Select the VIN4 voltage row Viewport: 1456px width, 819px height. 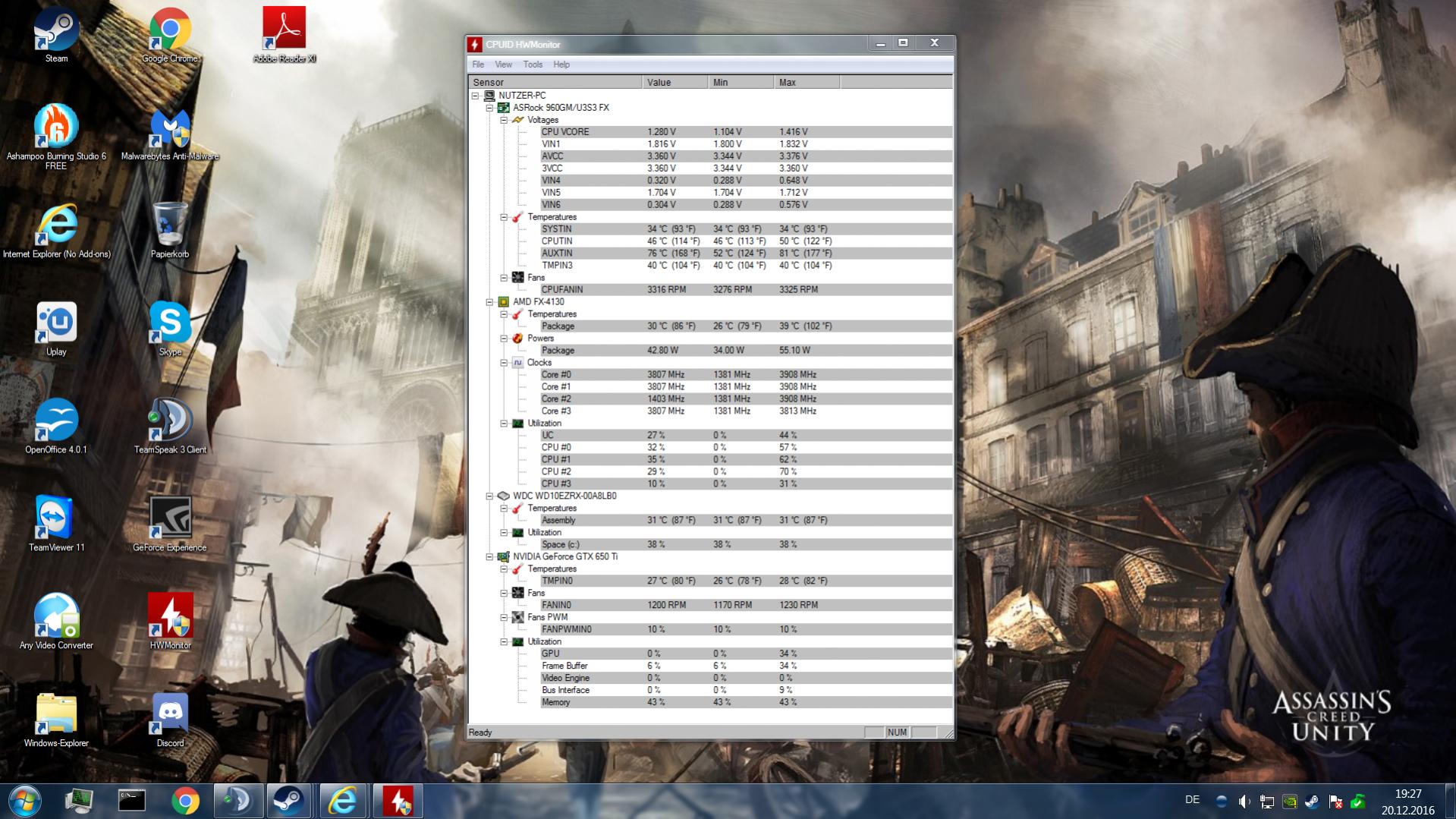(746, 181)
